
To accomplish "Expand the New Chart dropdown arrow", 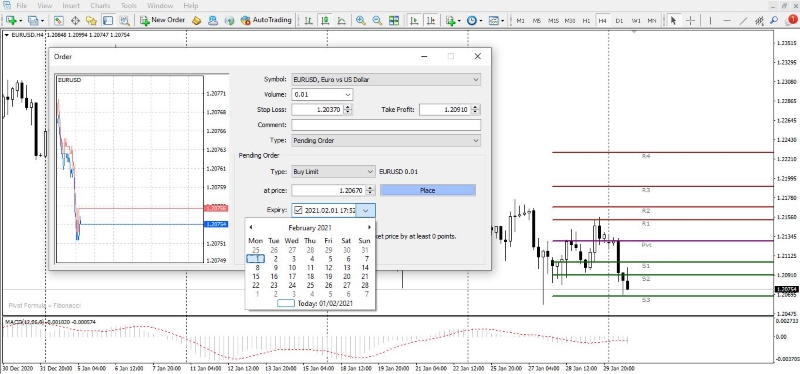I will (20, 21).
